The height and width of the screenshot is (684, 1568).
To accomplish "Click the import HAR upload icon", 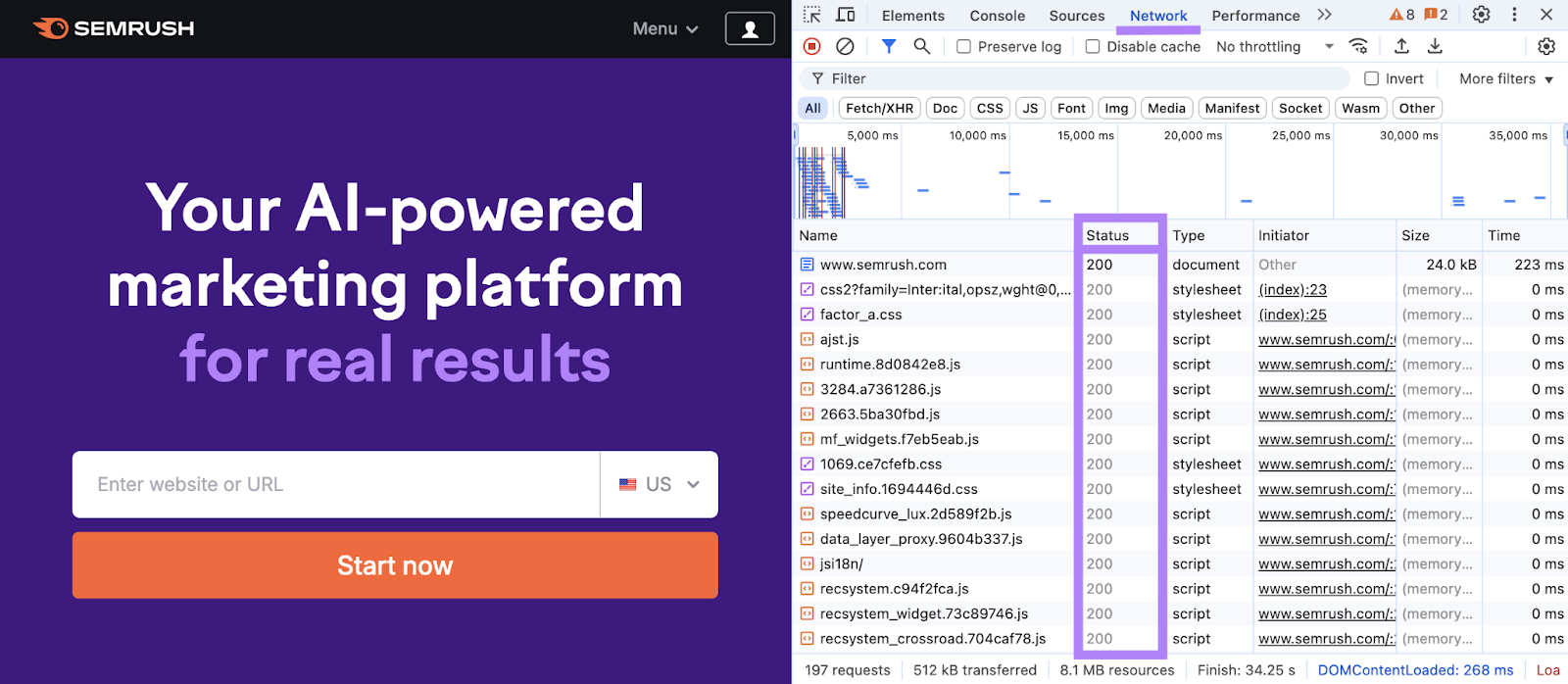I will coord(1401,46).
